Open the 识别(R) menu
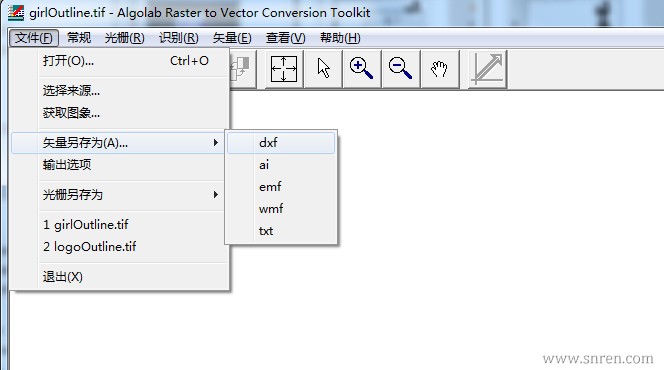 point(179,38)
